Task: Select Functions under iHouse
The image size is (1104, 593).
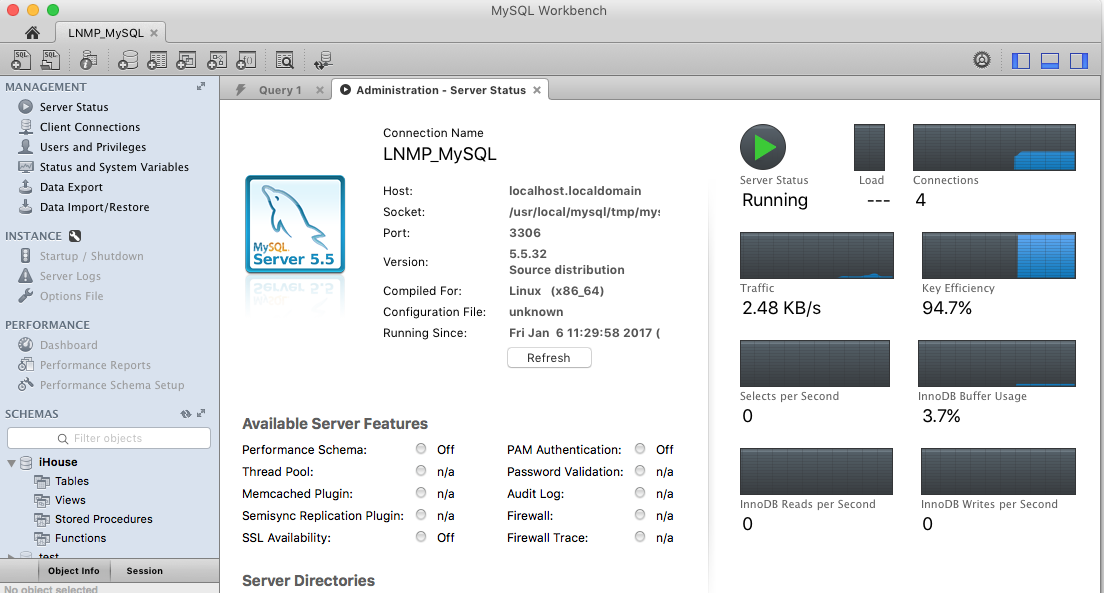Action: tap(80, 538)
